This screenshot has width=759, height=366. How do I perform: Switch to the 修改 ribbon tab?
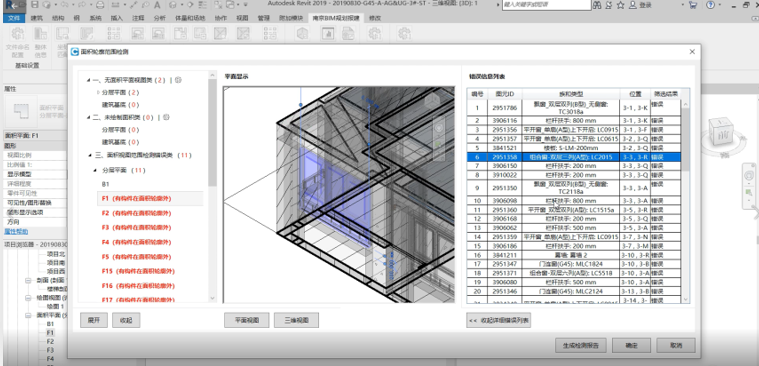click(375, 18)
